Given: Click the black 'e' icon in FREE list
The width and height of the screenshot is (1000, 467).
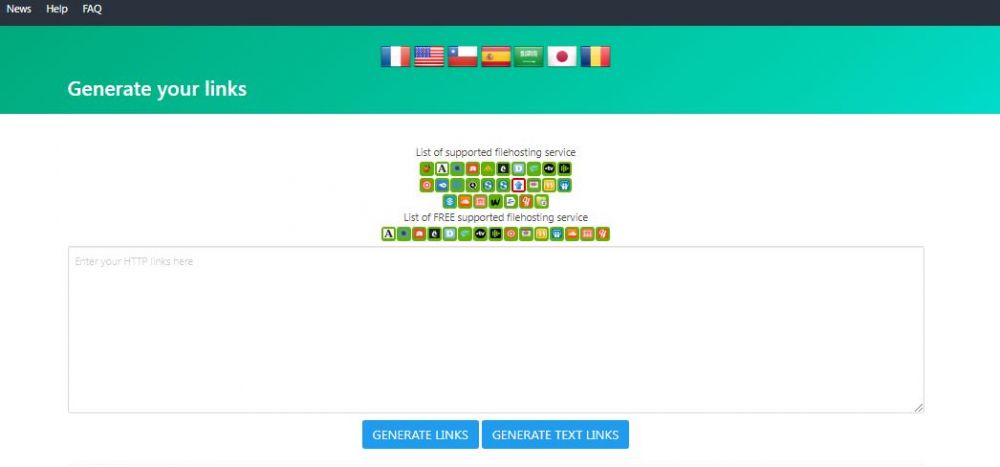Looking at the screenshot, I should click(434, 234).
